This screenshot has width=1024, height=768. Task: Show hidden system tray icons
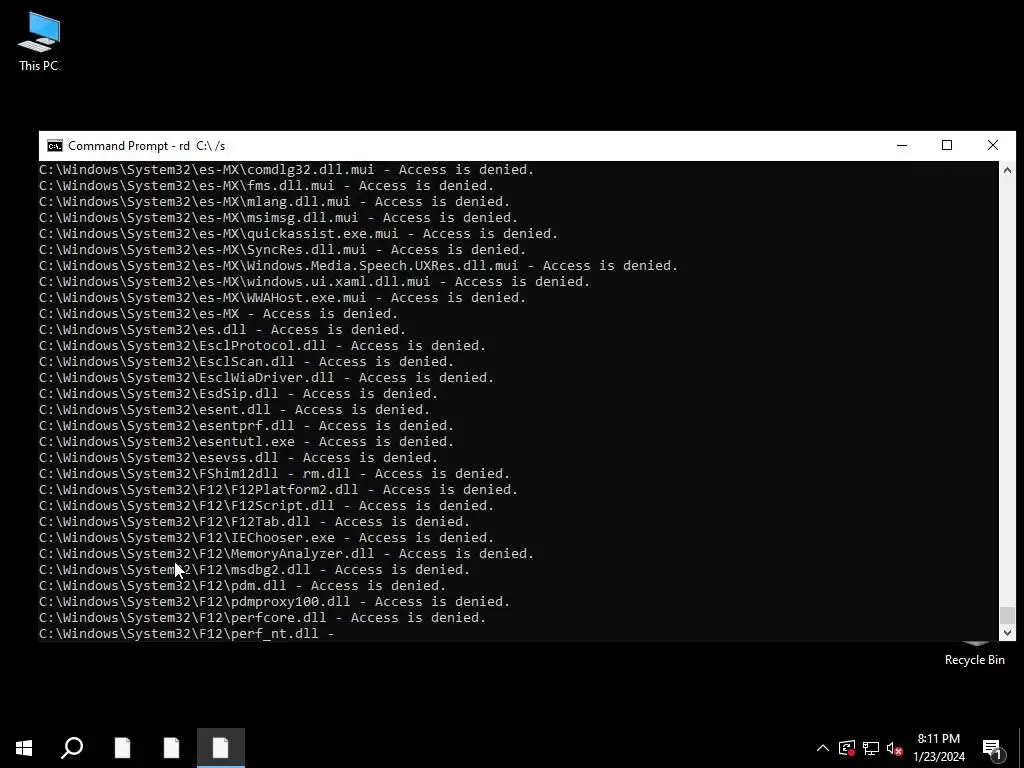823,748
